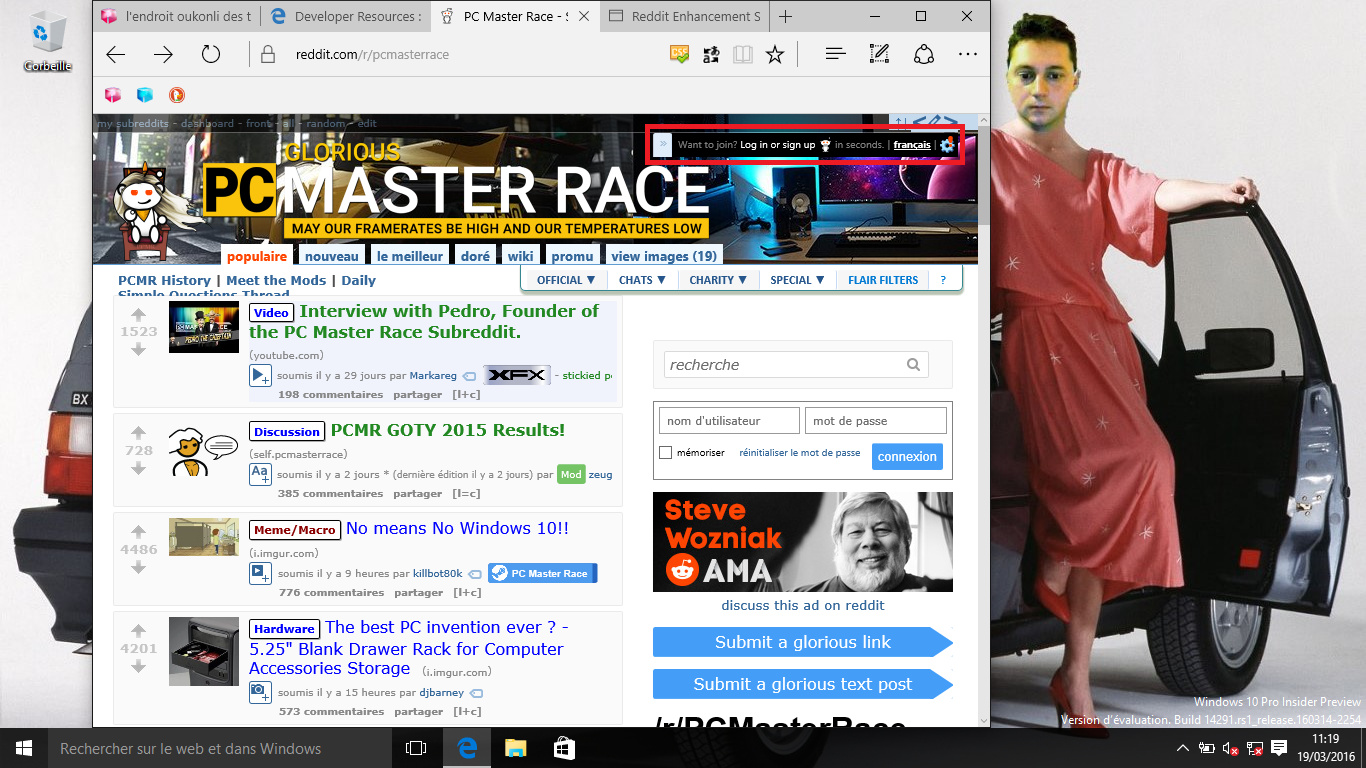The height and width of the screenshot is (768, 1366).
Task: Show hidden tray icons chevron
Action: [1183, 748]
